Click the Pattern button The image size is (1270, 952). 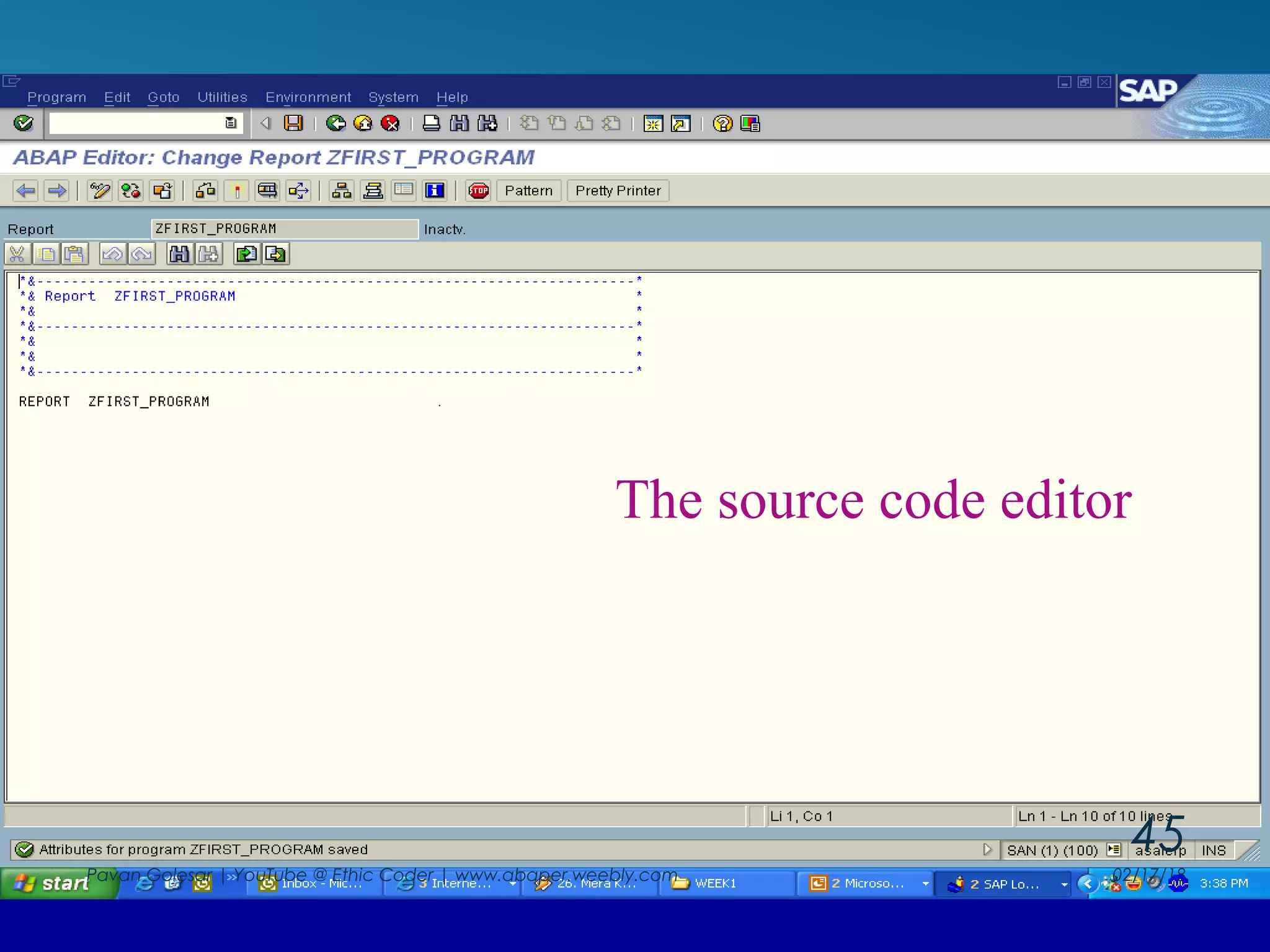528,191
